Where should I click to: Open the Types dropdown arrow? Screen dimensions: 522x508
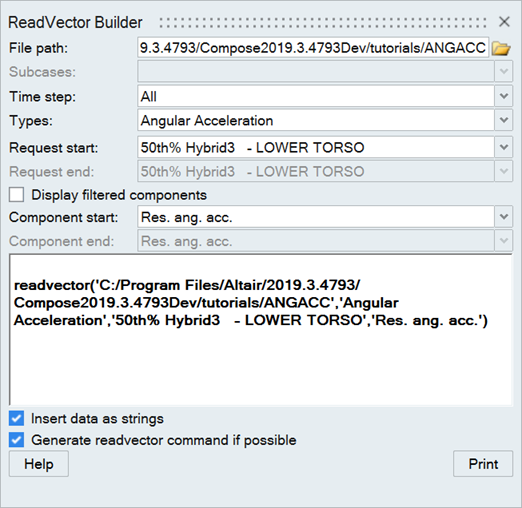point(504,120)
